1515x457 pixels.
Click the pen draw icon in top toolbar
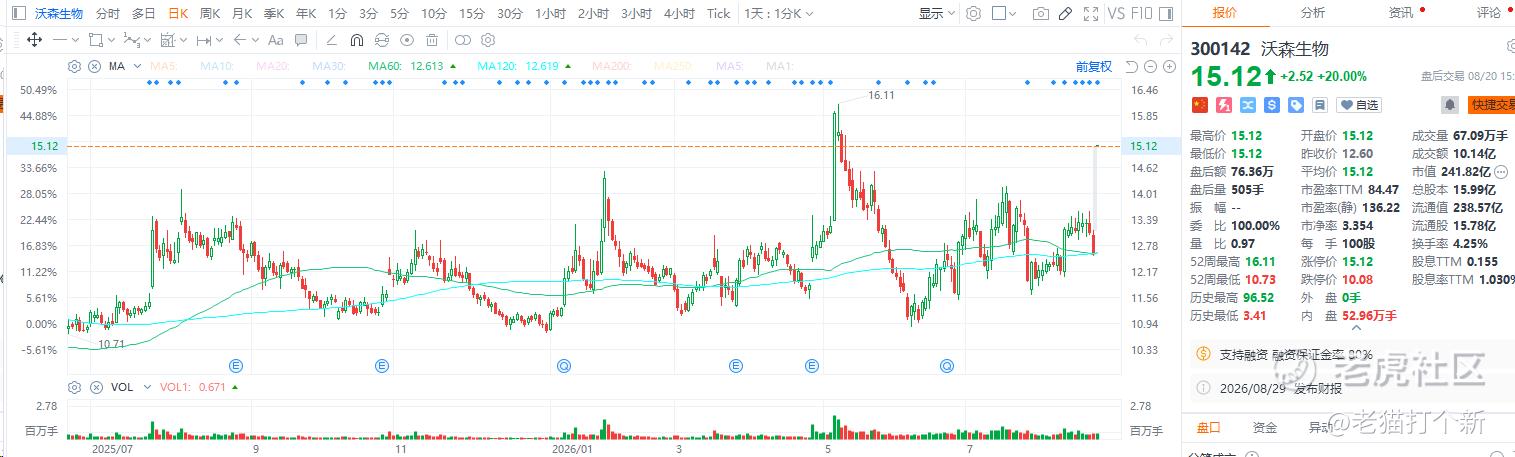click(1065, 14)
